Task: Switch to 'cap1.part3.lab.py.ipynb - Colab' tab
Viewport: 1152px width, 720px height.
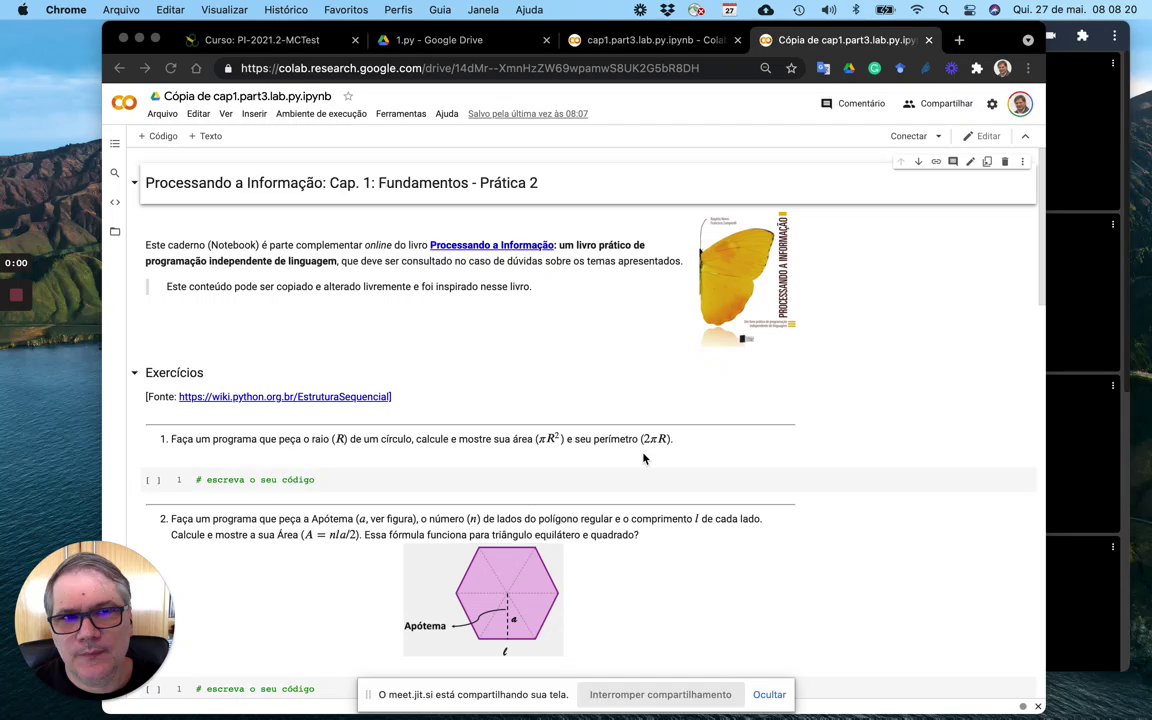Action: tap(655, 40)
